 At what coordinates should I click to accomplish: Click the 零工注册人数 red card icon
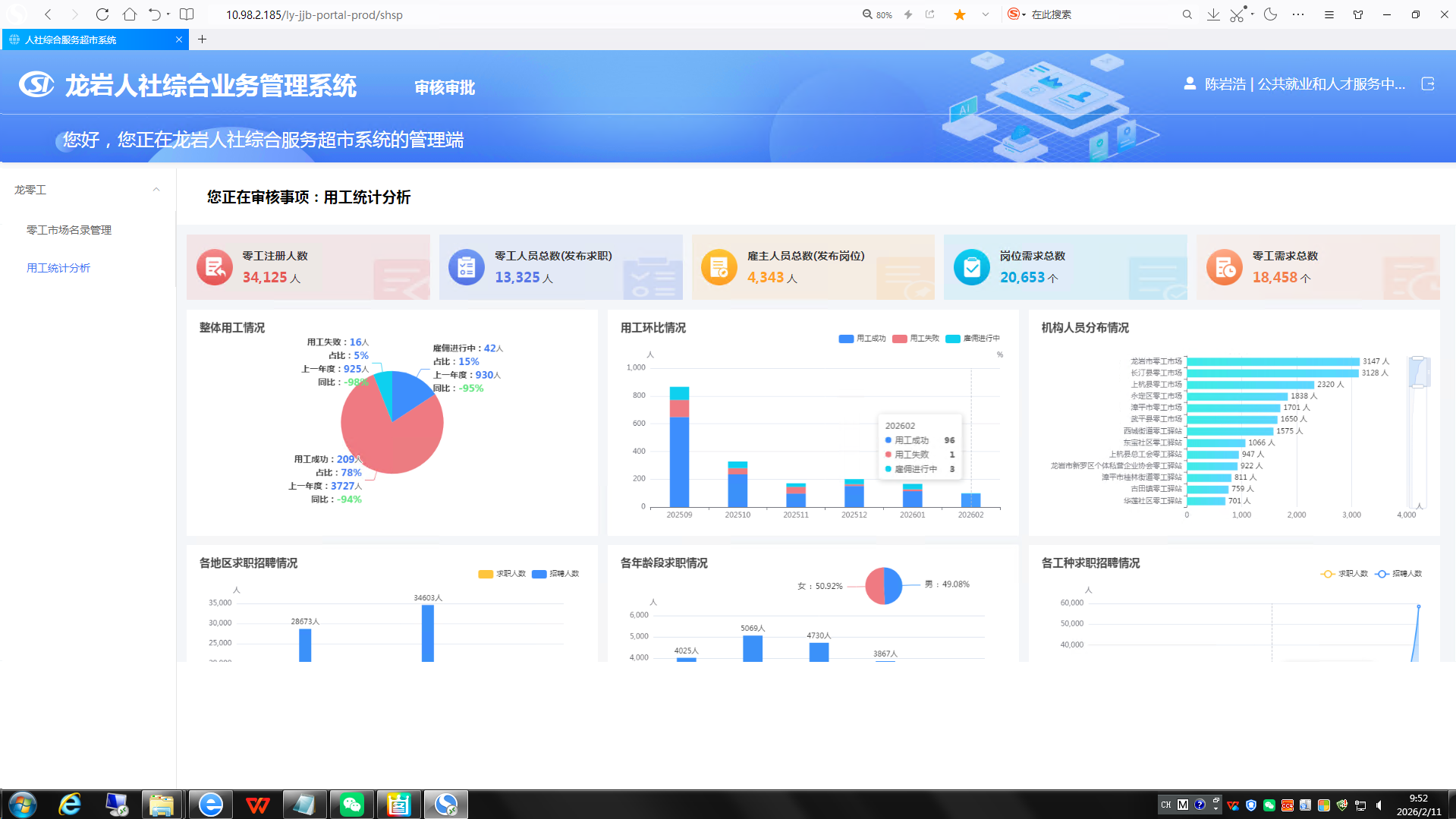pyautogui.click(x=215, y=267)
